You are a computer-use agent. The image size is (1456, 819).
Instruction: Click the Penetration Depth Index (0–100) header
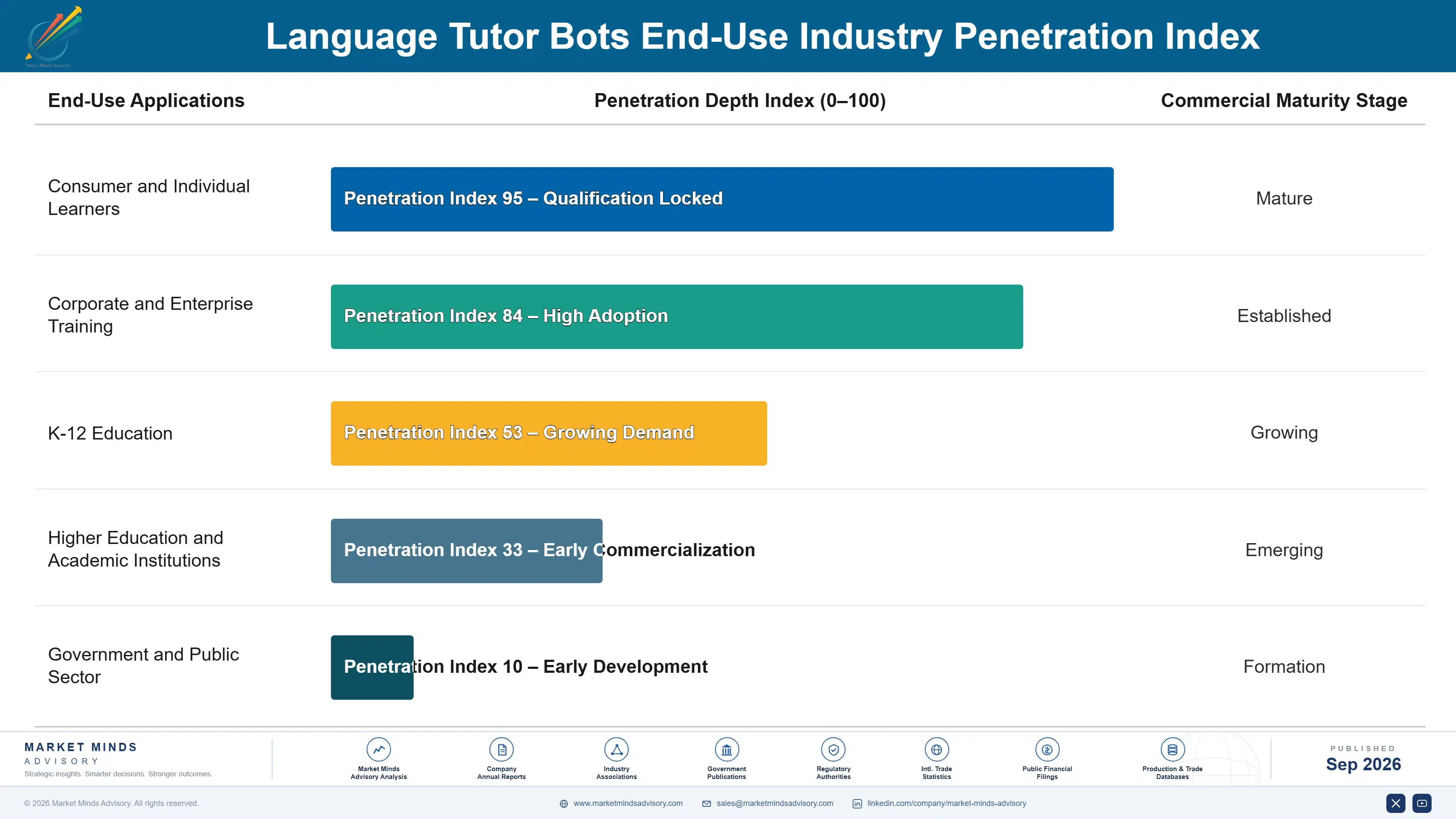tap(740, 101)
